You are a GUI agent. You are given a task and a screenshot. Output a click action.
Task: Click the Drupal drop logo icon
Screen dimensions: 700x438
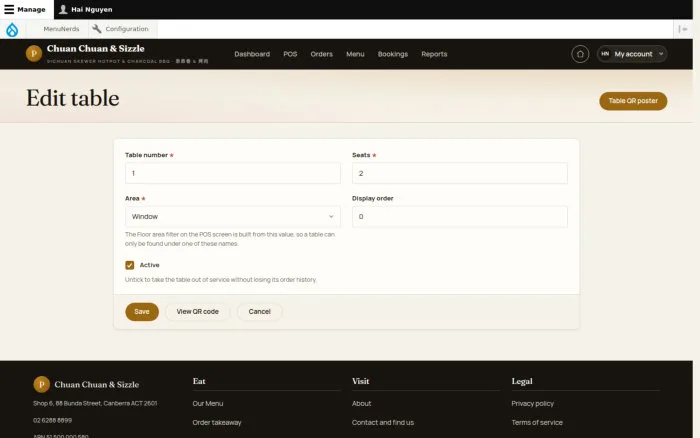(x=12, y=29)
